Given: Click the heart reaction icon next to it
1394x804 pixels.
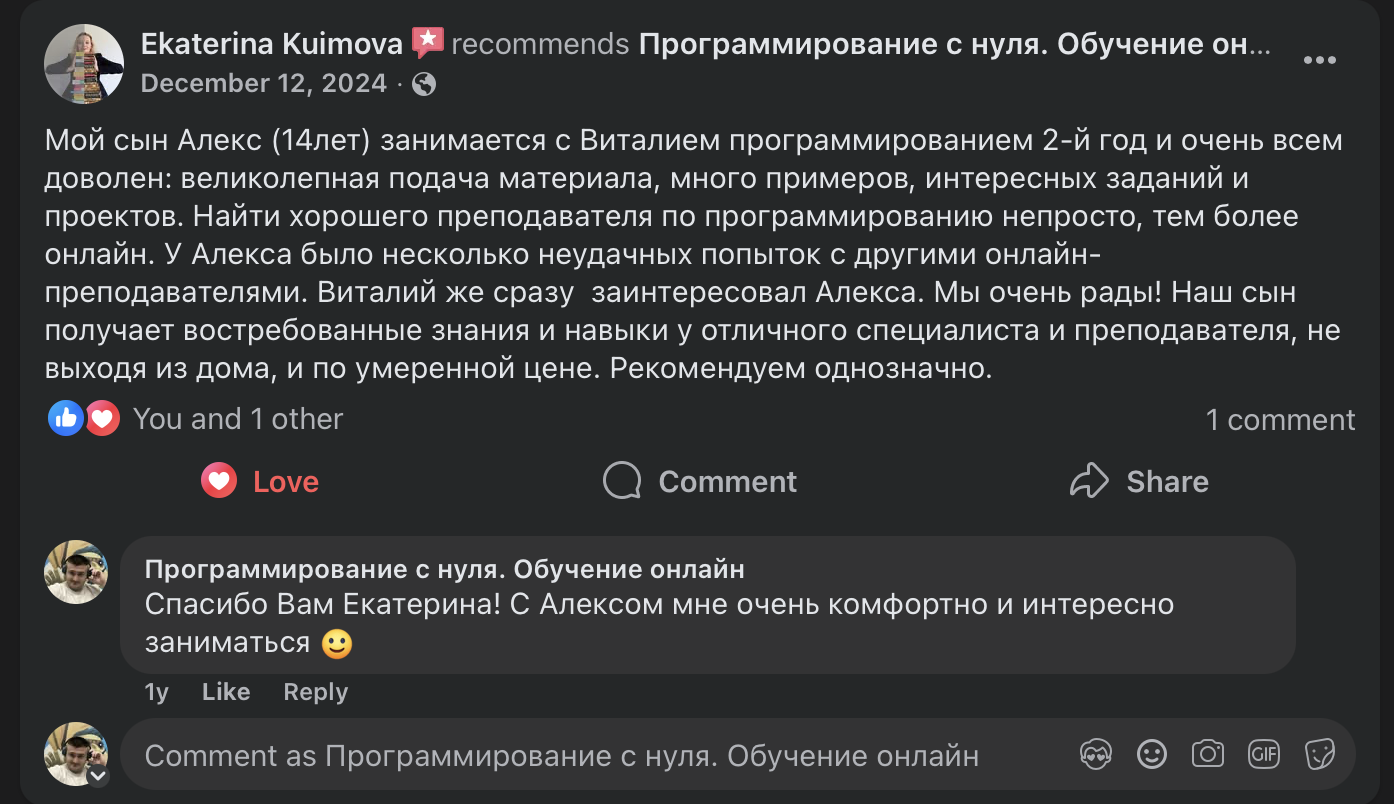Looking at the screenshot, I should coord(101,417).
